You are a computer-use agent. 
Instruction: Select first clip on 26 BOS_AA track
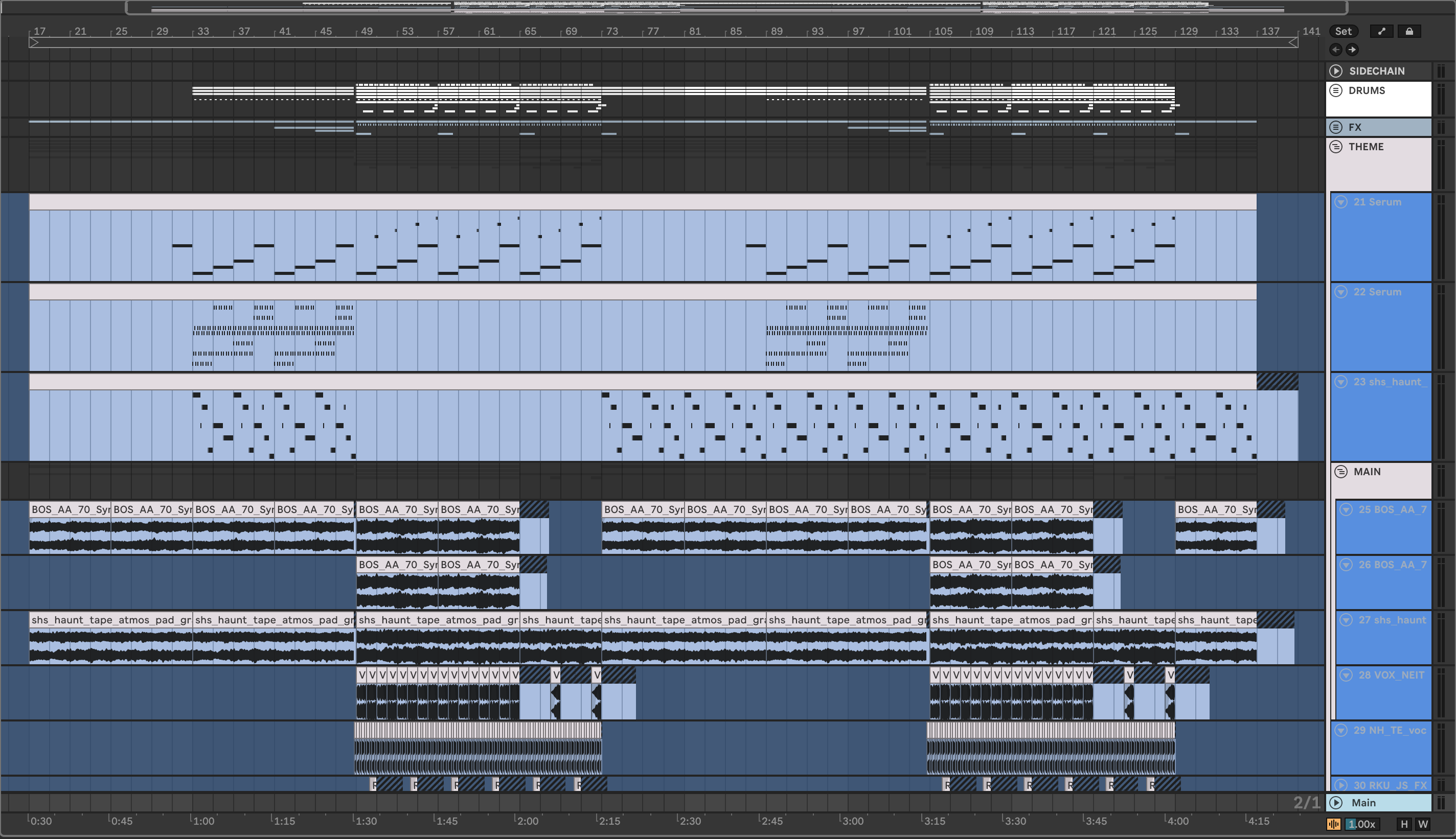tap(397, 583)
